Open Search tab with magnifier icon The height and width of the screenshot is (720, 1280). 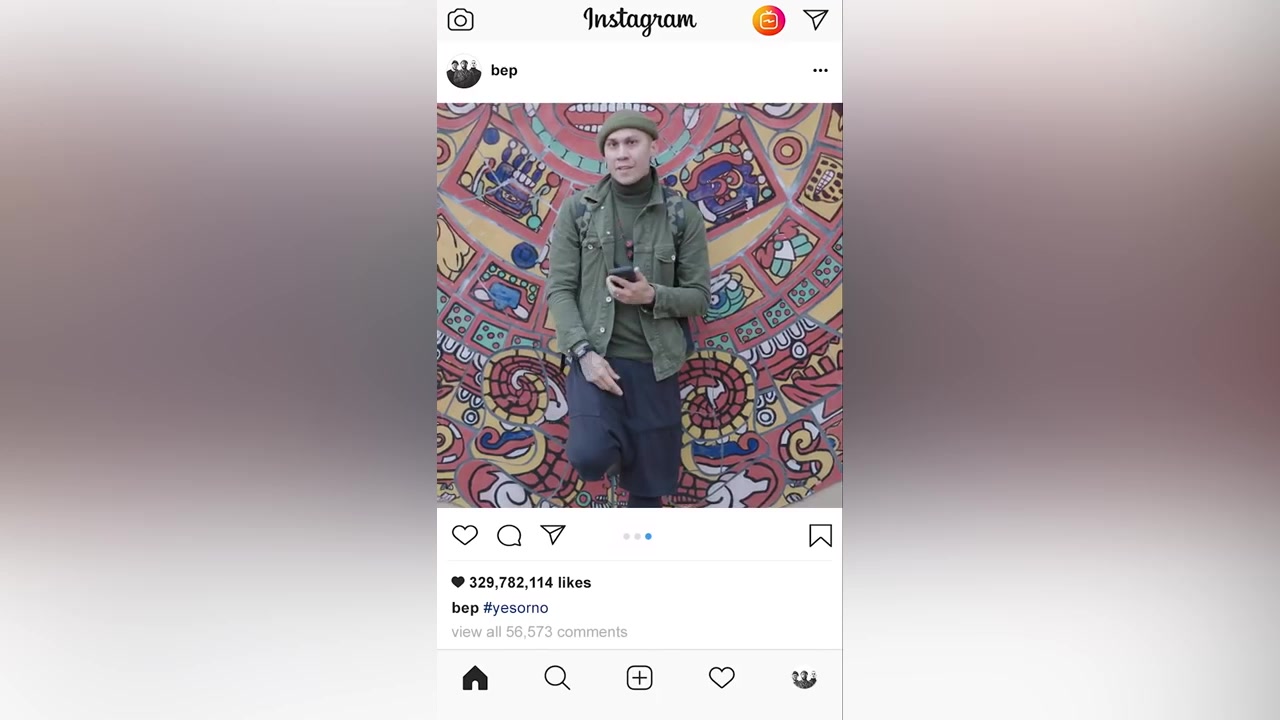tap(557, 678)
